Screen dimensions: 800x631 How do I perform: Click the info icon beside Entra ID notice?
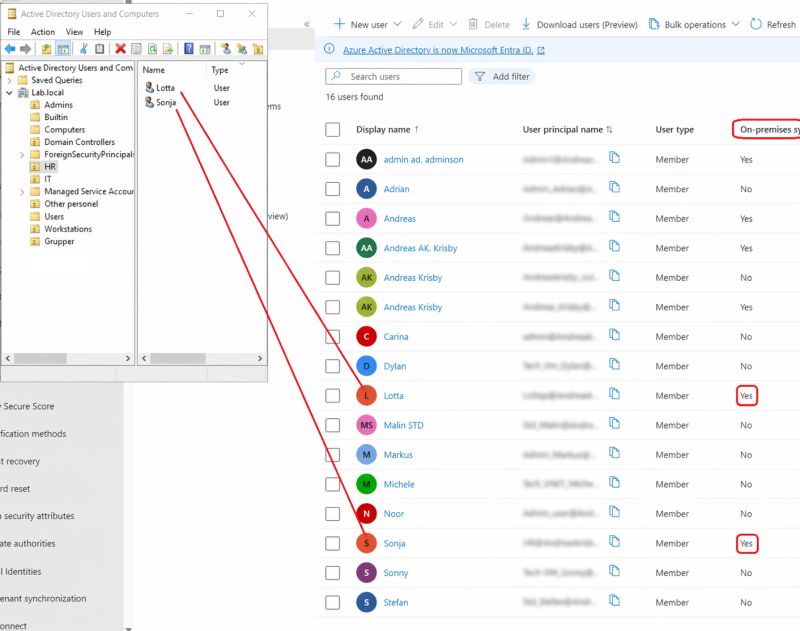pos(330,49)
